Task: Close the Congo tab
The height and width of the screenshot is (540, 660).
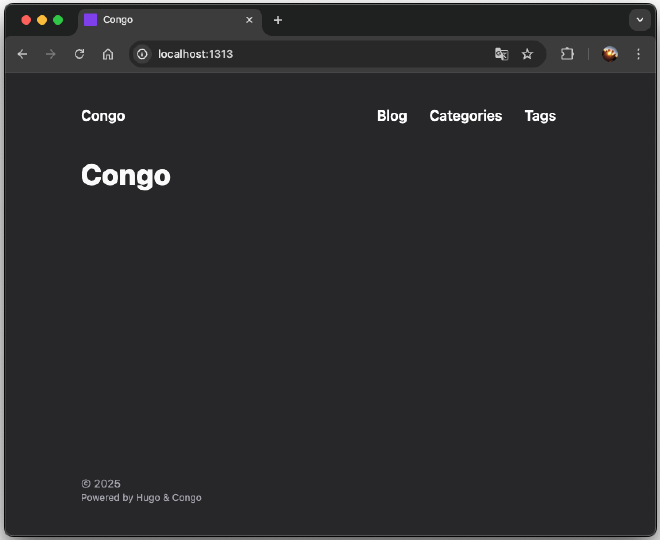Action: pos(249,20)
